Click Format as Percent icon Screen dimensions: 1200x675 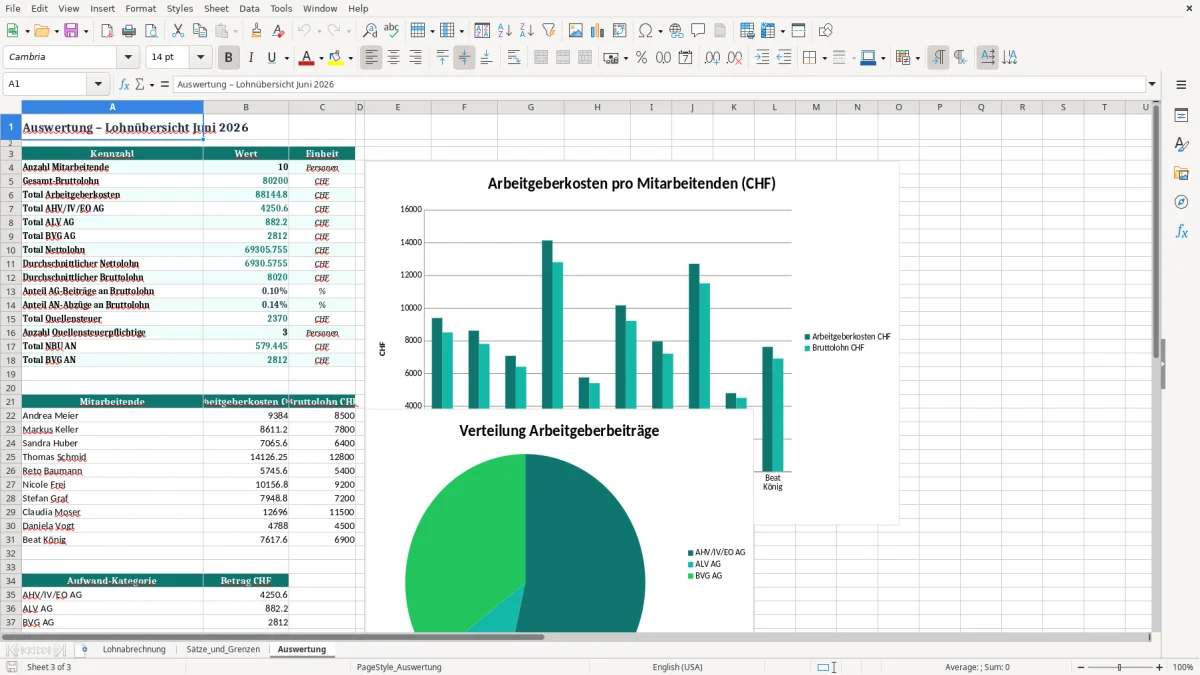[641, 58]
